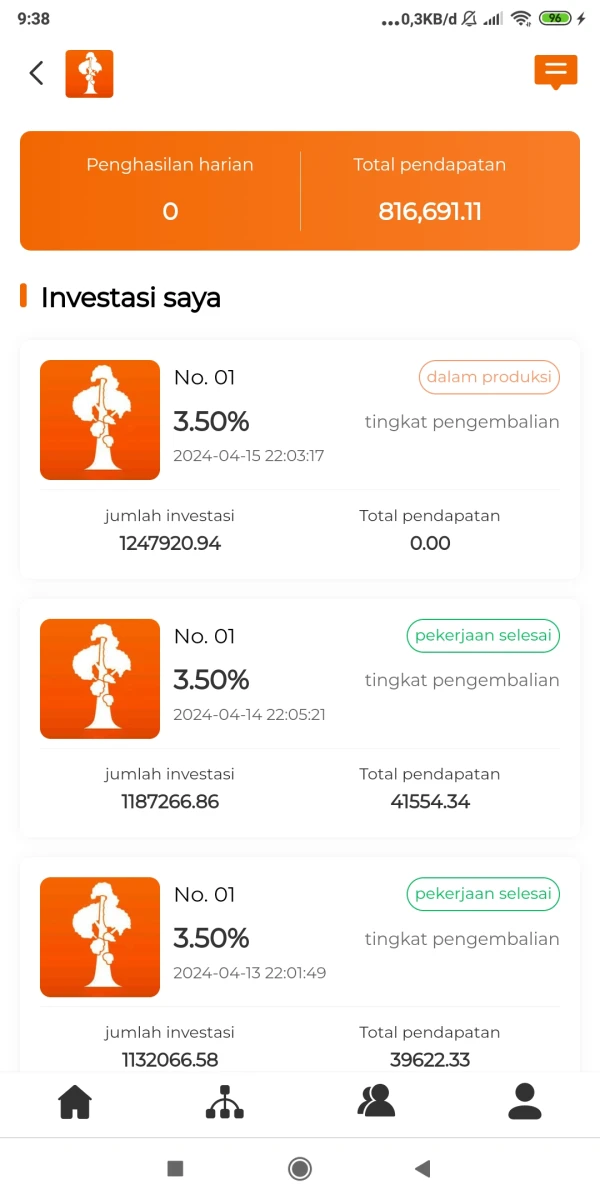Image resolution: width=600 pixels, height=1200 pixels.
Task: Open the orange message icon
Action: tap(556, 71)
